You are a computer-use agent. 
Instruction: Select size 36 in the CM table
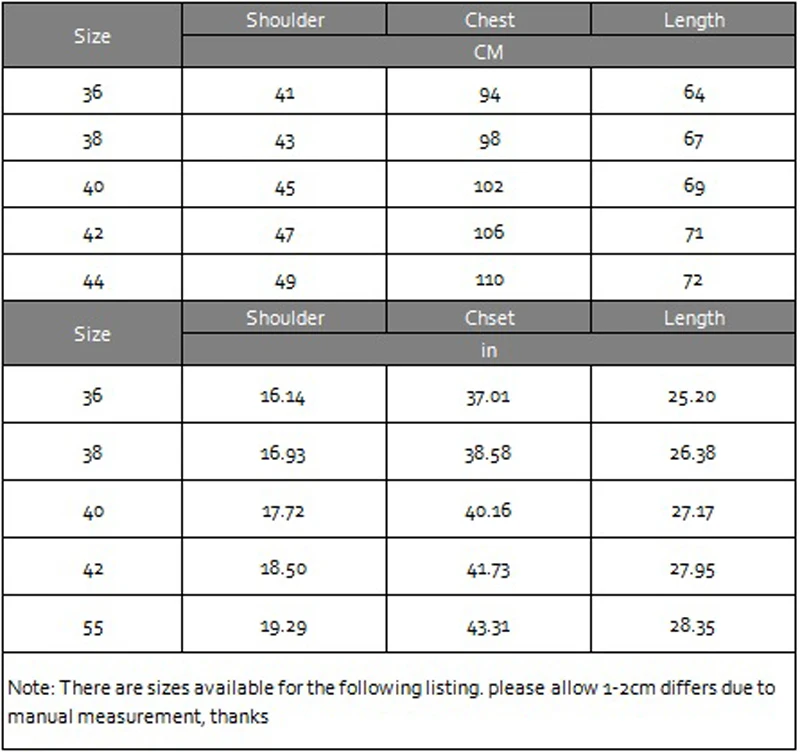[x=92, y=92]
